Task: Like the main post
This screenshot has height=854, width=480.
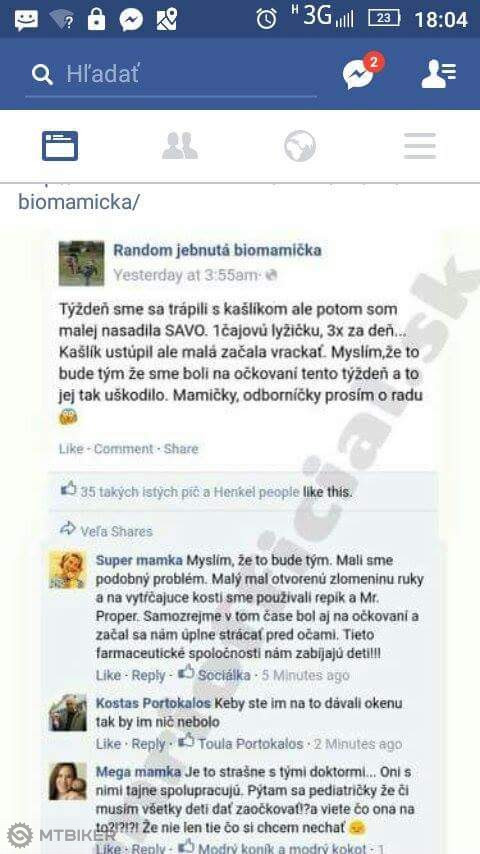Action: pyautogui.click(x=71, y=449)
